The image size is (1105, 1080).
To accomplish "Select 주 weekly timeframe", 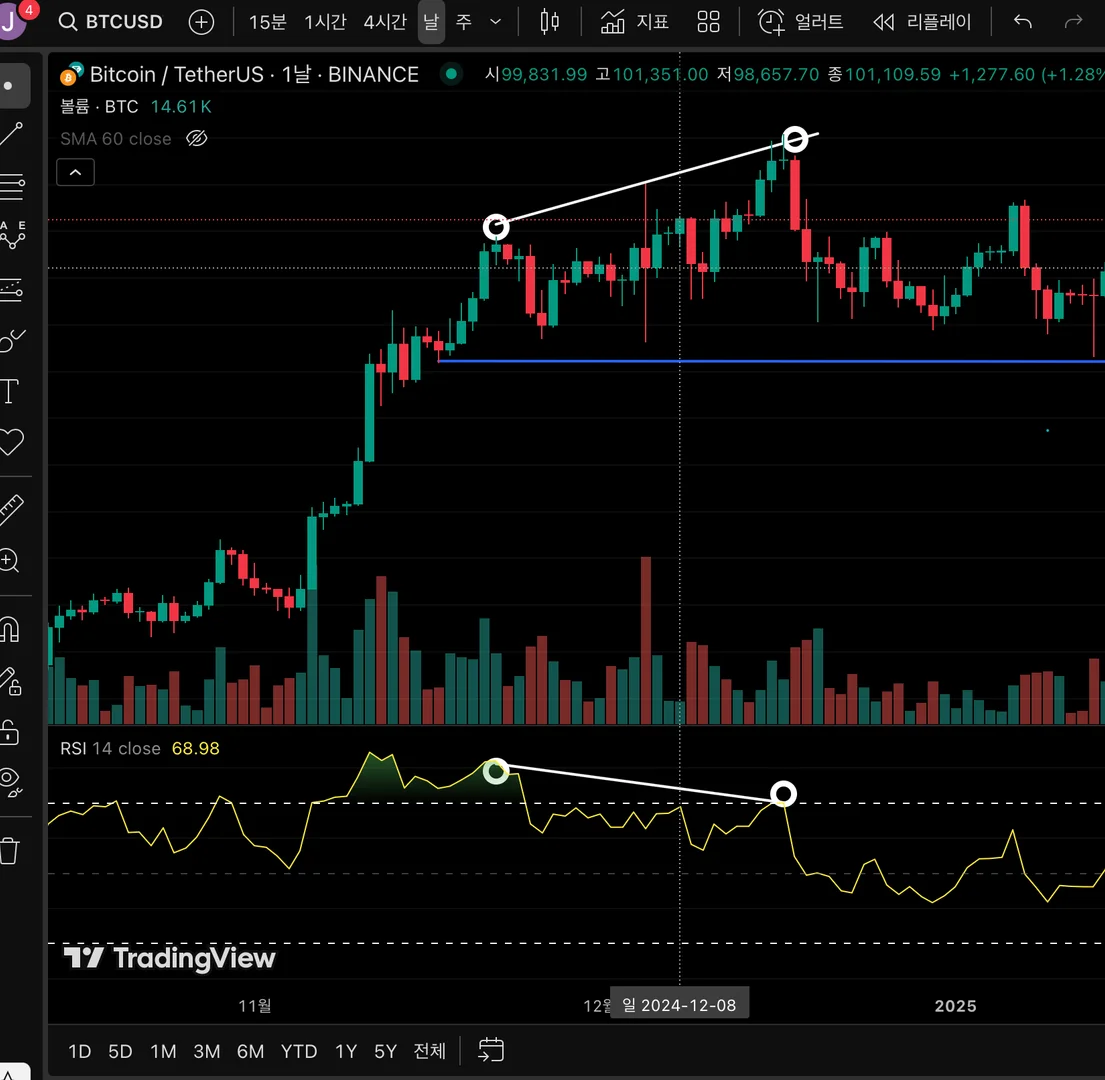I will click(464, 22).
